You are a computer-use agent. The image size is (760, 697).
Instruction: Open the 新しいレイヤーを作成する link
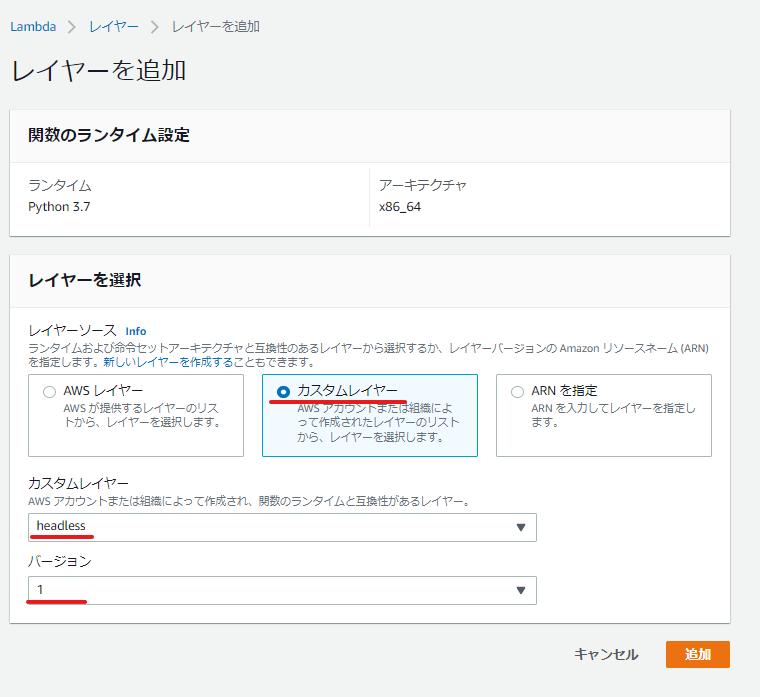pyautogui.click(x=168, y=362)
